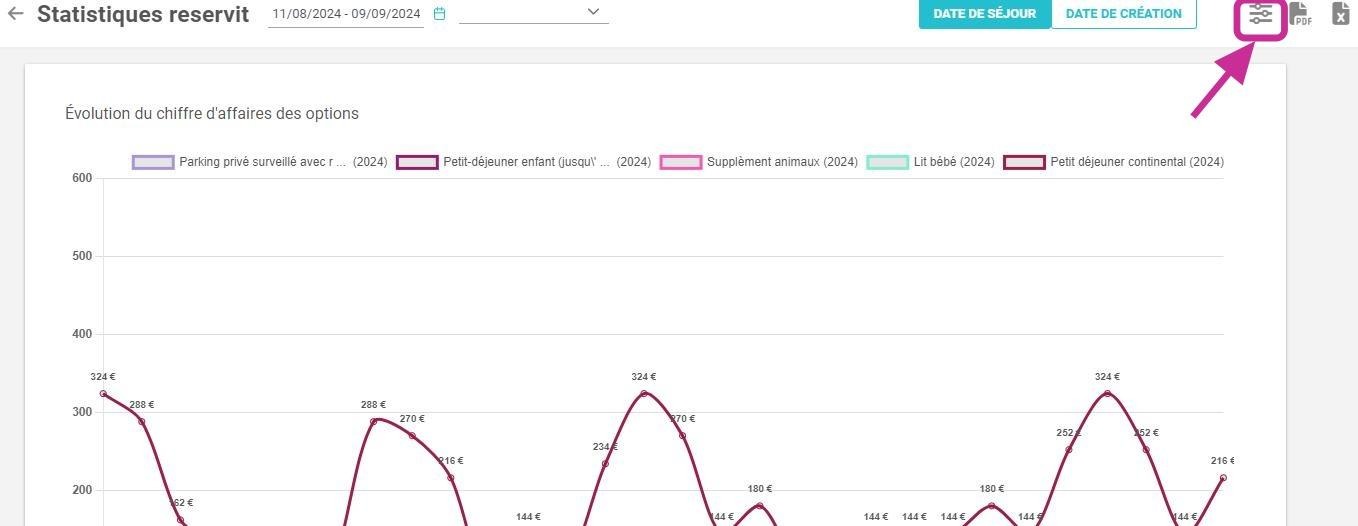Image resolution: width=1358 pixels, height=526 pixels.
Task: Click the 234 € data point
Action: [x=605, y=463]
